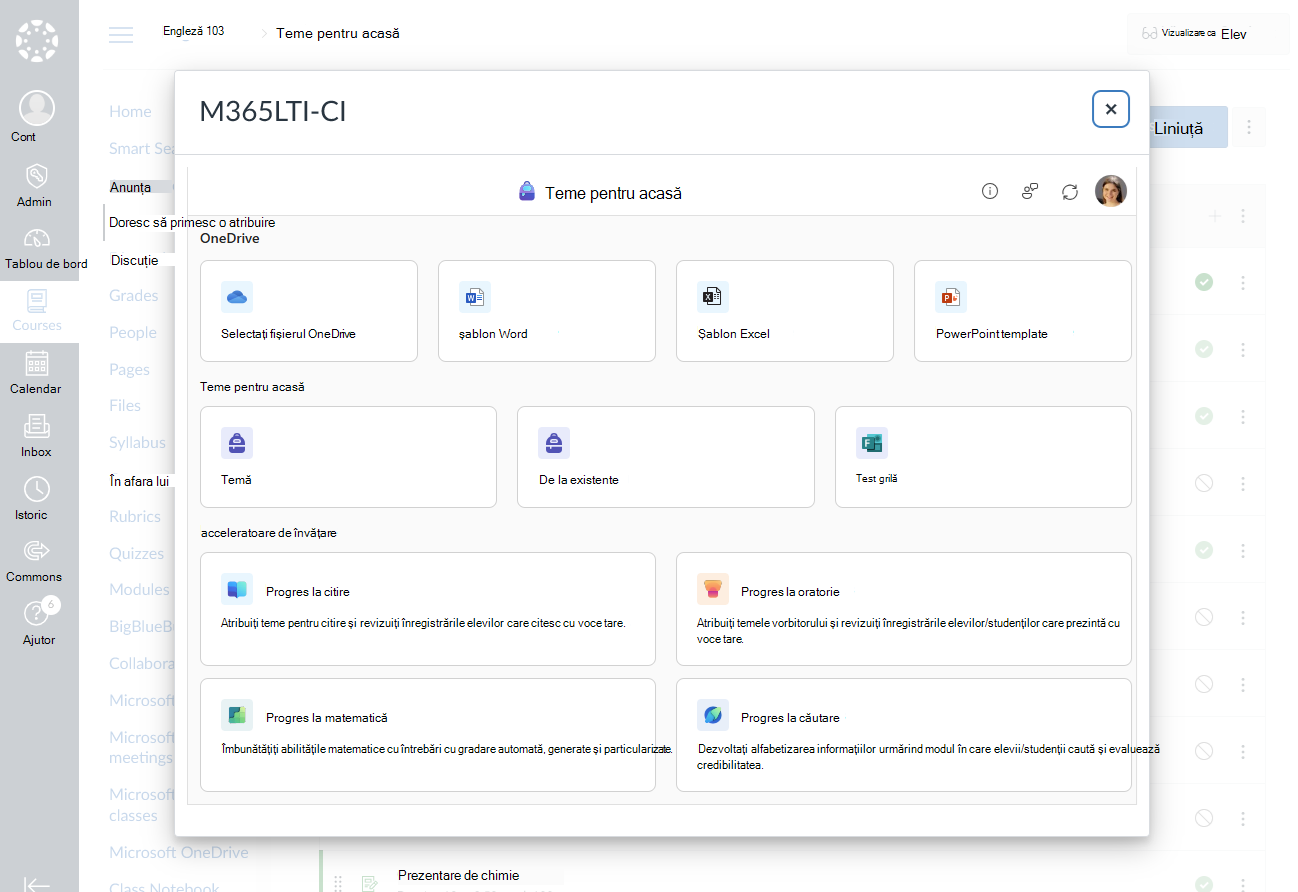Choose the PowerPoint template card
The image size is (1298, 892).
pos(1023,311)
